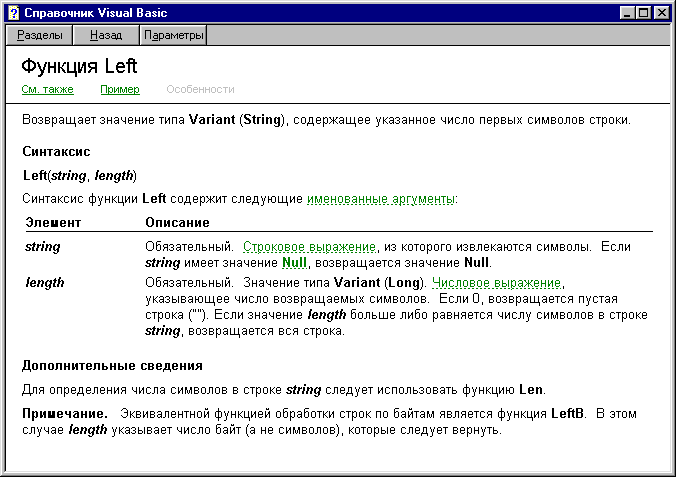Open the Параметры button
The width and height of the screenshot is (676, 477).
[x=173, y=35]
